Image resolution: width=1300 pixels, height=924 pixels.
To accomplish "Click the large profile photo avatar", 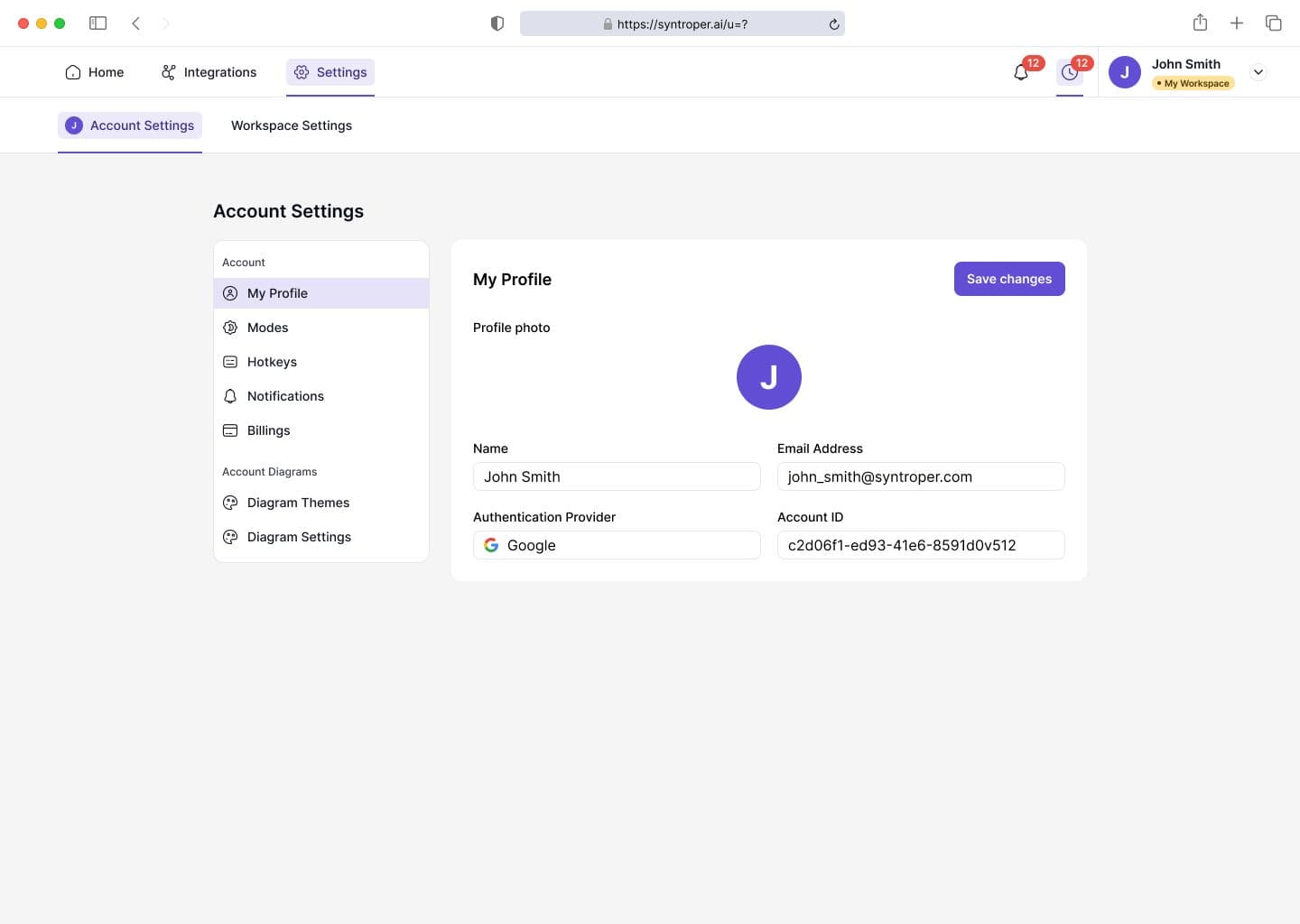I will (x=768, y=377).
